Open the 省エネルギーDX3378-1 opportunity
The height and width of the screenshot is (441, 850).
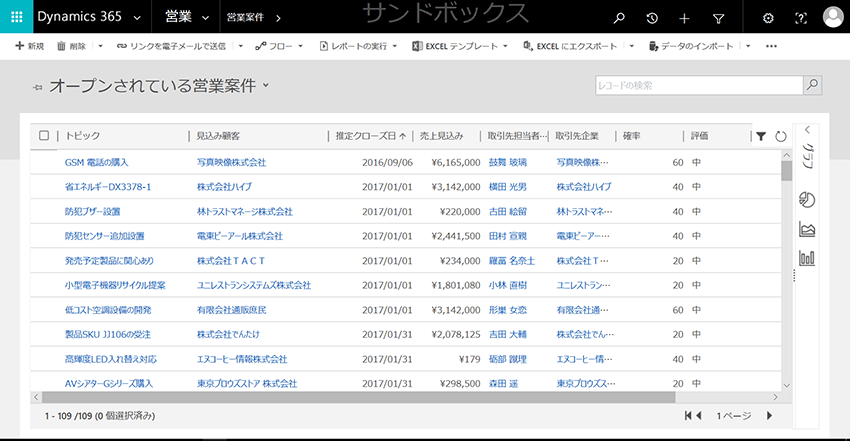point(108,187)
